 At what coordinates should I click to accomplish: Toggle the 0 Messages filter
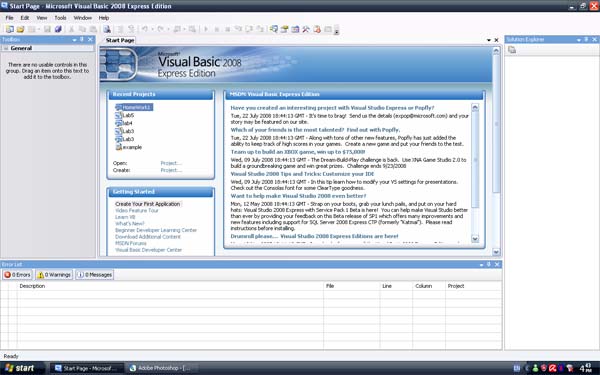click(95, 275)
